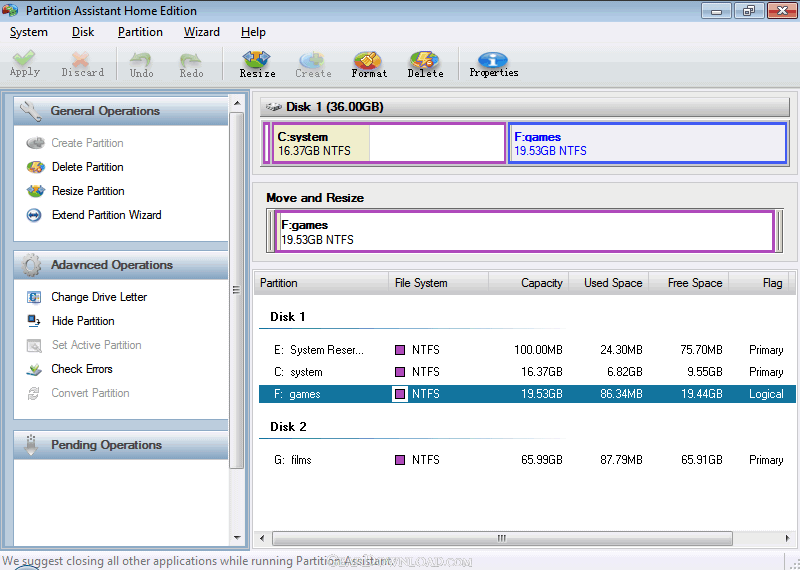Click the F:games bar in Move and Resize
The image size is (800, 570).
(525, 232)
